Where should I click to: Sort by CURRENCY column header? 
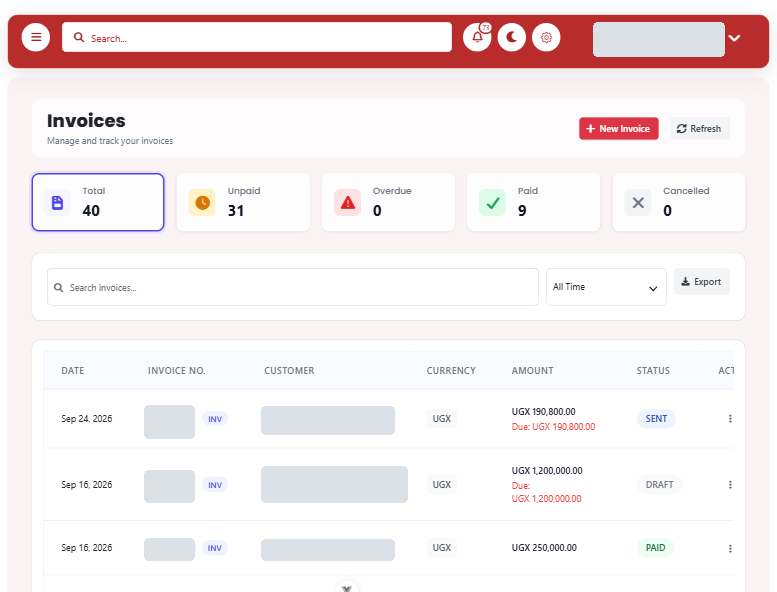[451, 371]
